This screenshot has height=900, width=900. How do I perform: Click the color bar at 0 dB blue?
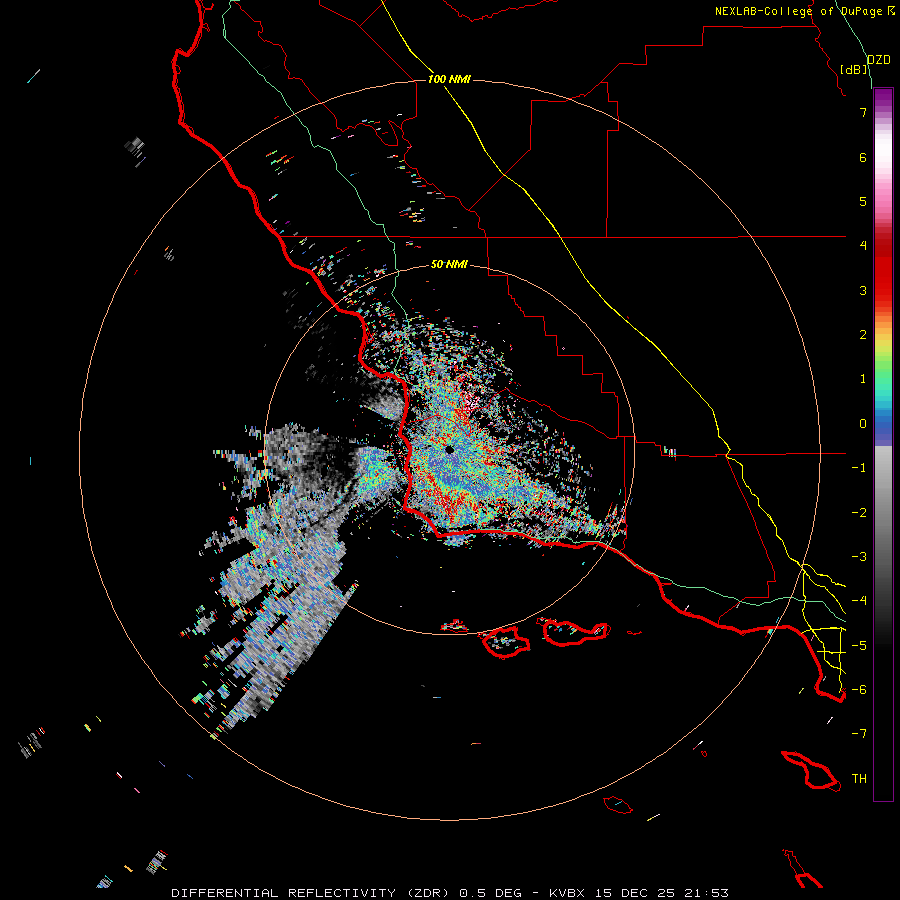pyautogui.click(x=883, y=424)
